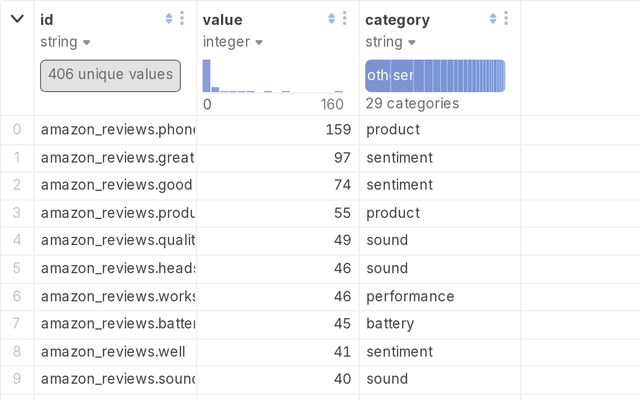The height and width of the screenshot is (400, 640).
Task: Open the id column options menu
Action: click(x=181, y=18)
